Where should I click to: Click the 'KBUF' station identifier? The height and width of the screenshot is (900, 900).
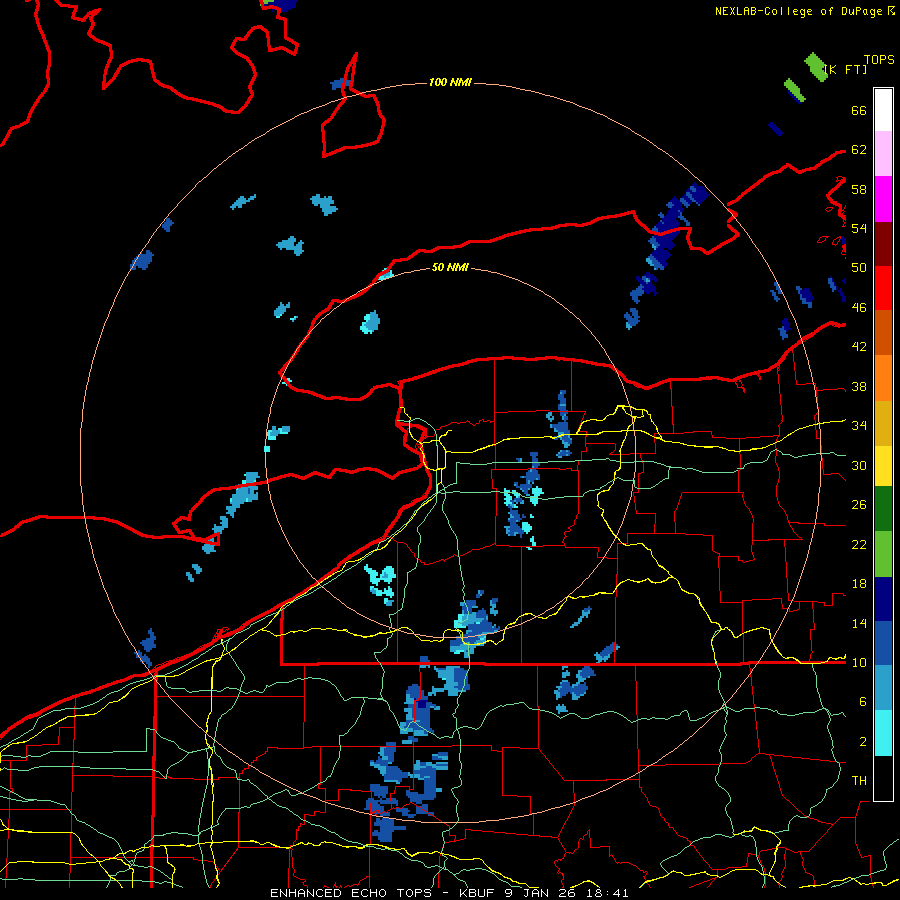[478, 893]
